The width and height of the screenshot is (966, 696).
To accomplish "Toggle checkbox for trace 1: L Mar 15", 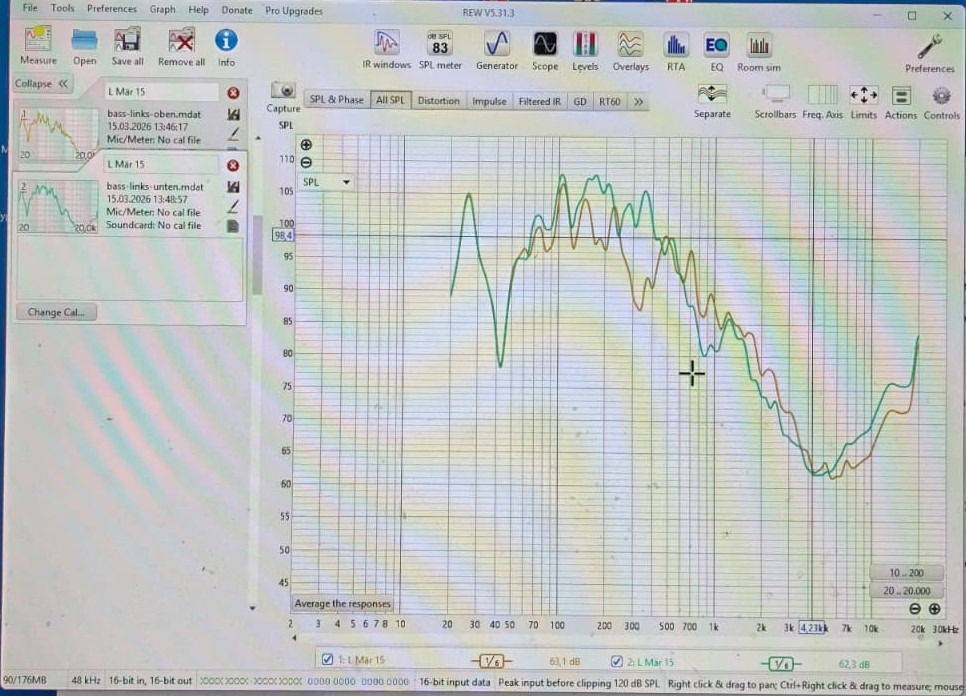I will click(328, 659).
